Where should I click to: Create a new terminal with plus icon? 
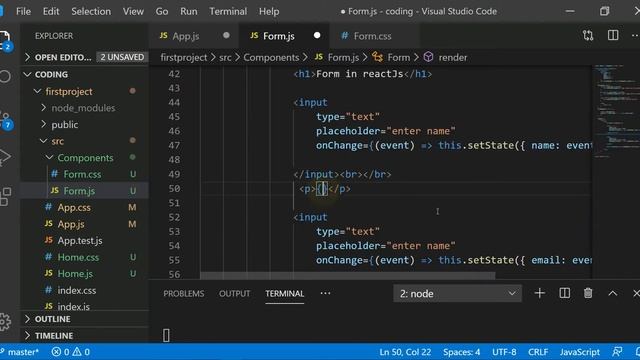540,293
